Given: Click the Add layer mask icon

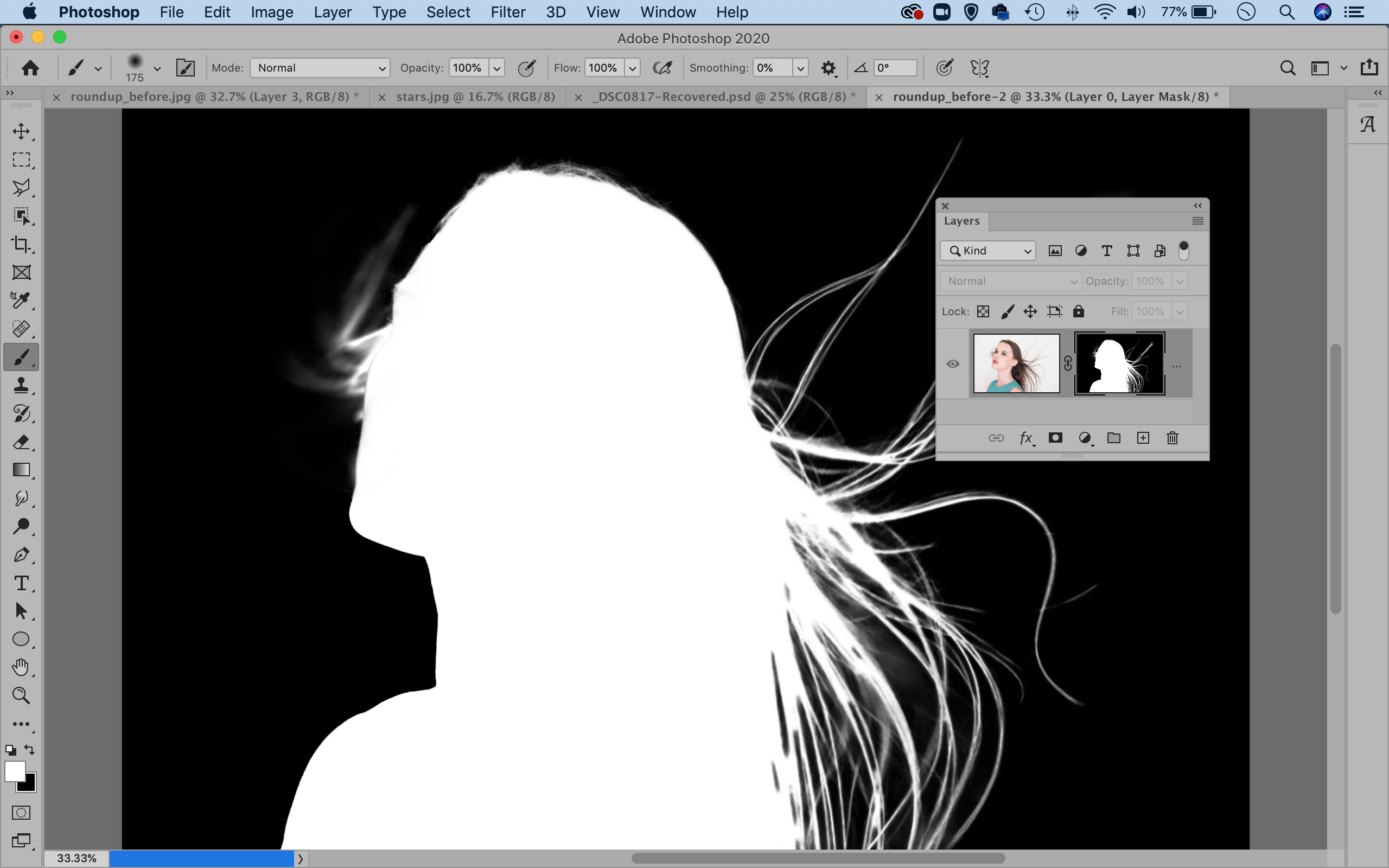Looking at the screenshot, I should point(1055,438).
